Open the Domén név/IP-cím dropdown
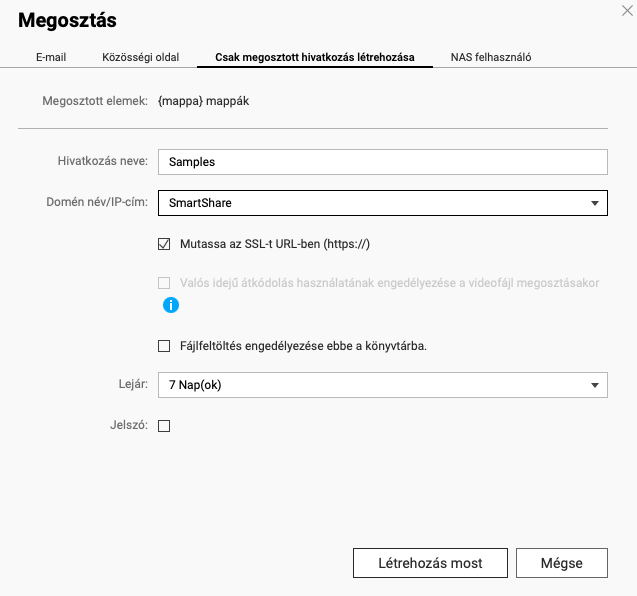Image resolution: width=637 pixels, height=596 pixels. pos(383,203)
